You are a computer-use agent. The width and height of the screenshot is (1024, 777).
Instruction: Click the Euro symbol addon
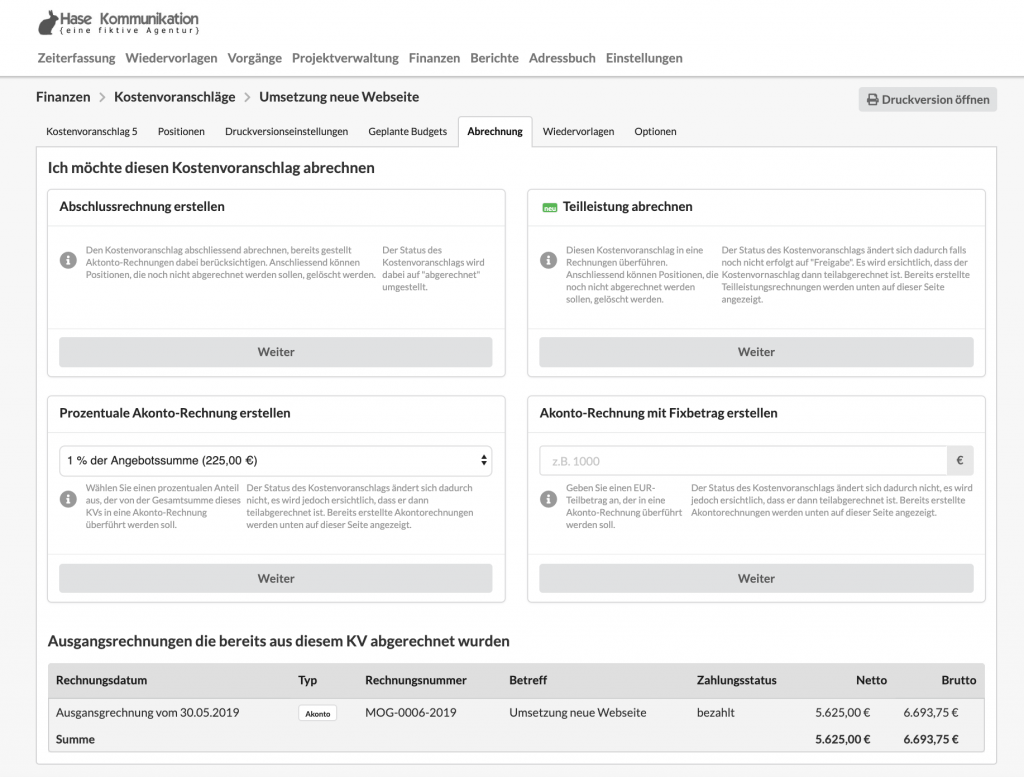[x=960, y=460]
